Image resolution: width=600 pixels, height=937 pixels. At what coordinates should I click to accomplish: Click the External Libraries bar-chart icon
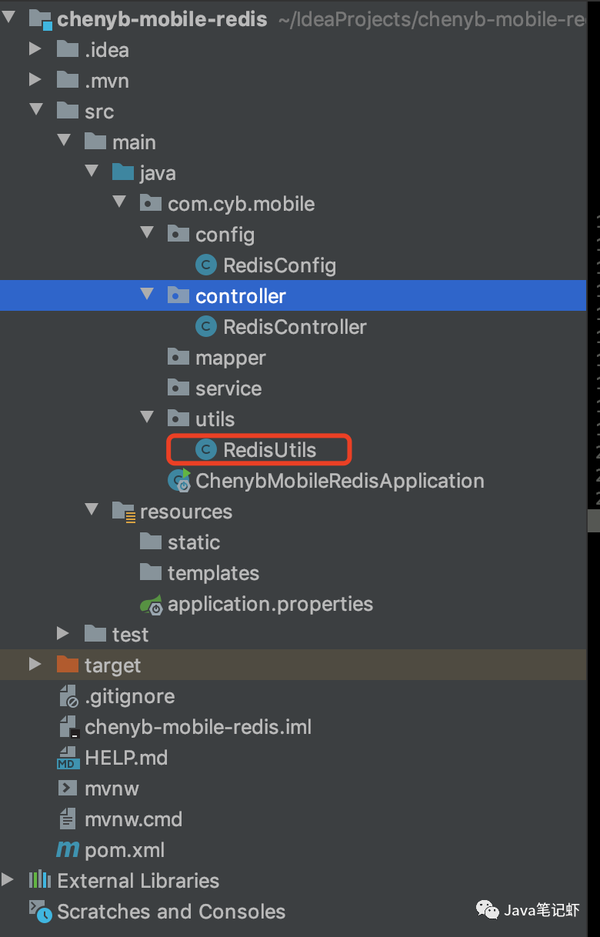(40, 880)
